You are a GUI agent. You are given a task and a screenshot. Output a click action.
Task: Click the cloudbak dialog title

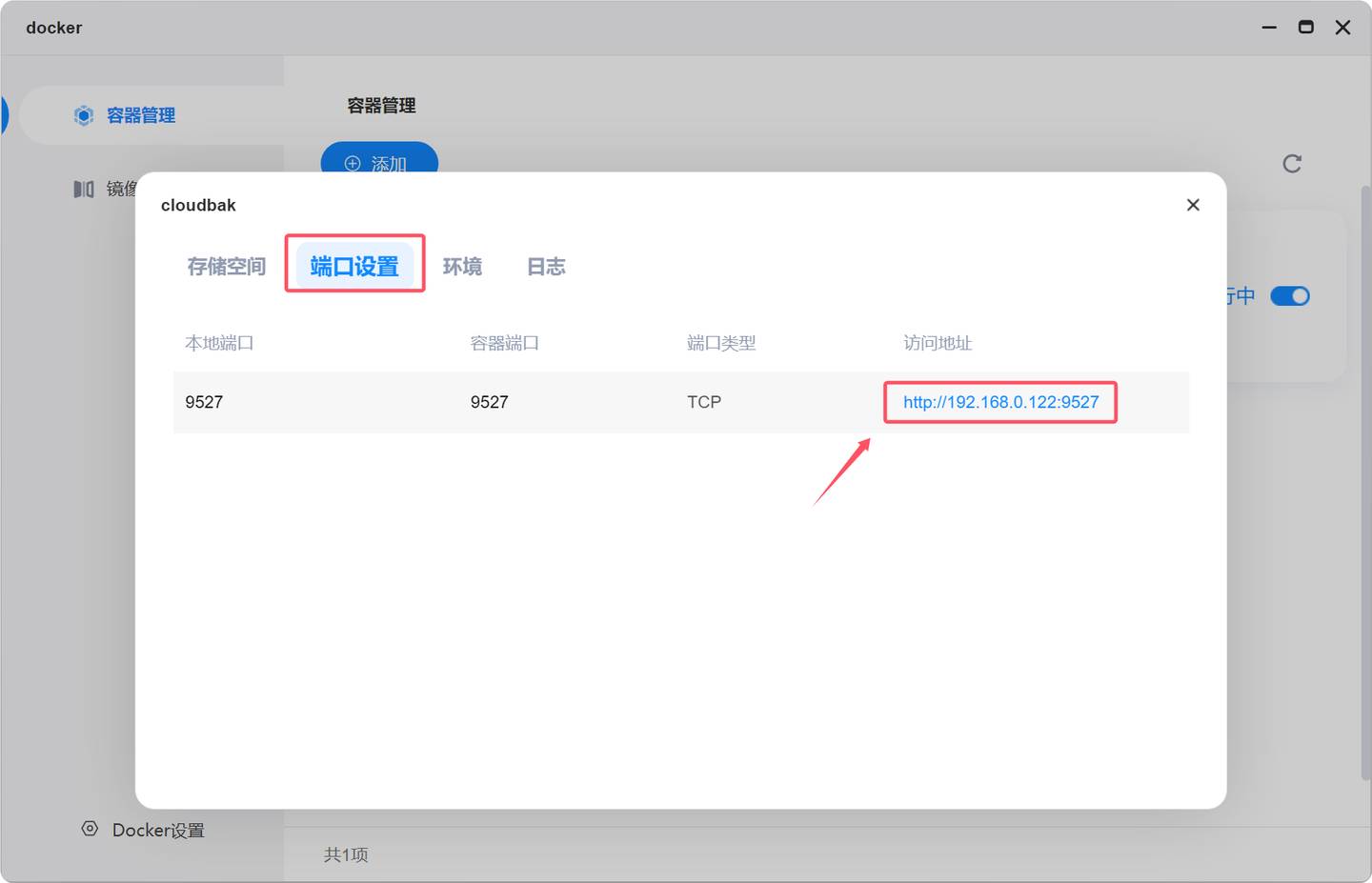[x=198, y=205]
